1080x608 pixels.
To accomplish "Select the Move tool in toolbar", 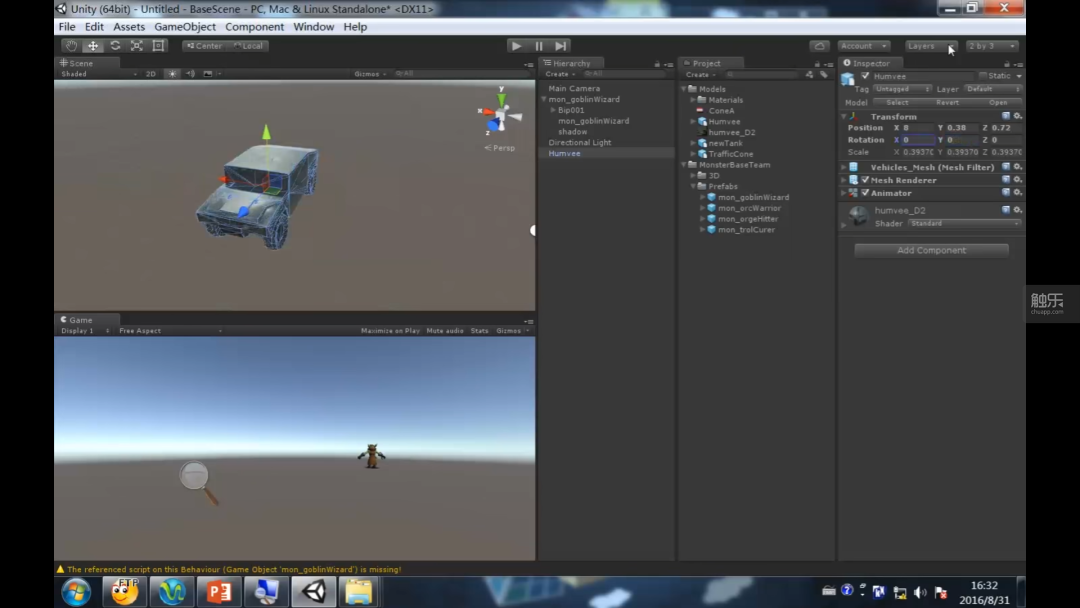I will [93, 45].
